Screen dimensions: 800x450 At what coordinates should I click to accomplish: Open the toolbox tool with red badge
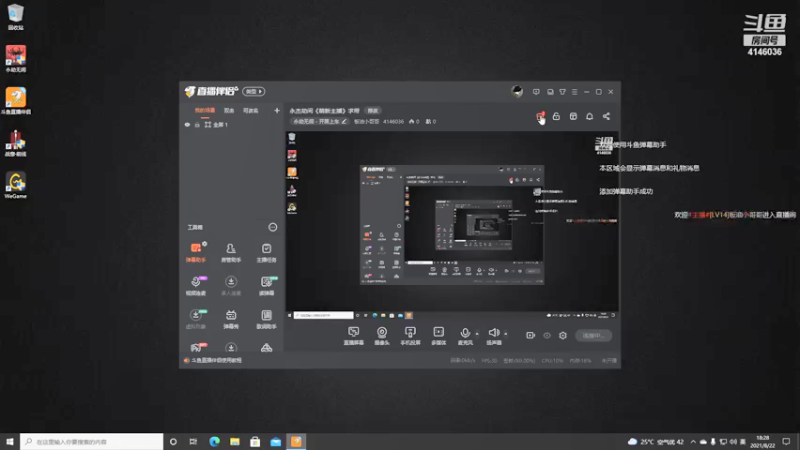coord(196,347)
